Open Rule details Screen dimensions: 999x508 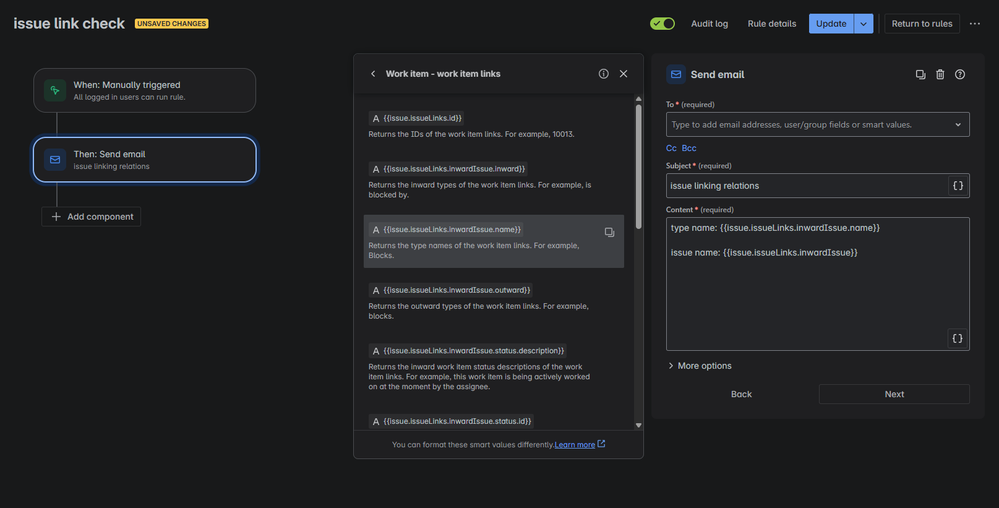click(x=772, y=24)
